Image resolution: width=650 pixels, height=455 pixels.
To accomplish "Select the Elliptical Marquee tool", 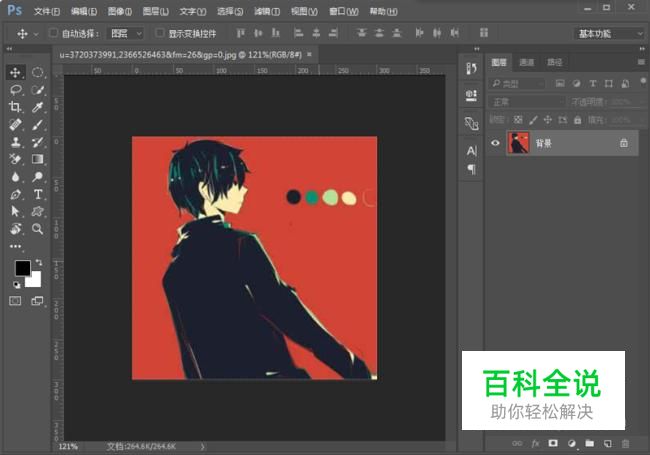I will [38, 73].
